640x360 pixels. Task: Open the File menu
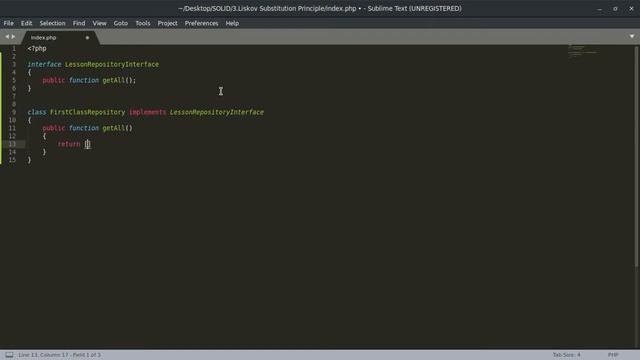[x=9, y=23]
